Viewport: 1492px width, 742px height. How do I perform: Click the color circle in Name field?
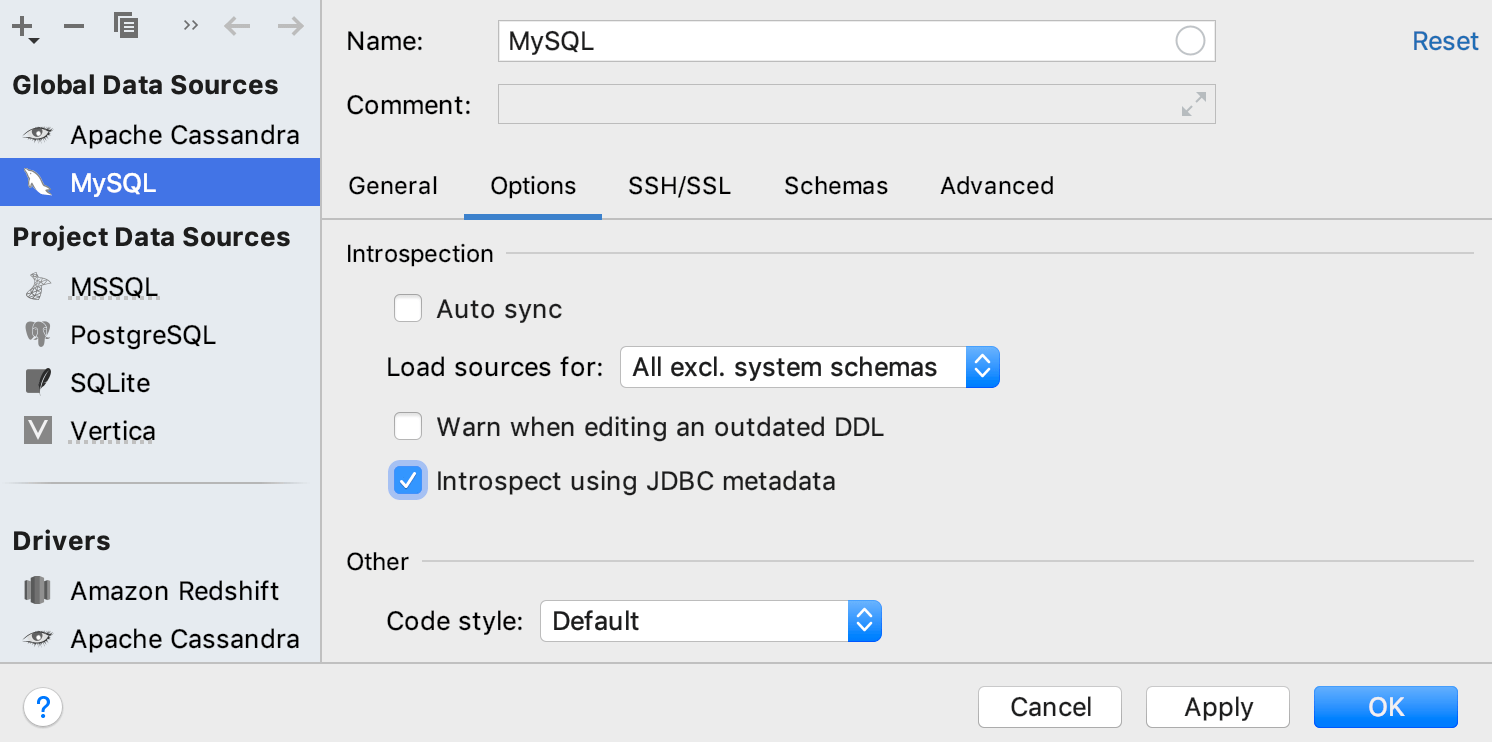pyautogui.click(x=1190, y=41)
